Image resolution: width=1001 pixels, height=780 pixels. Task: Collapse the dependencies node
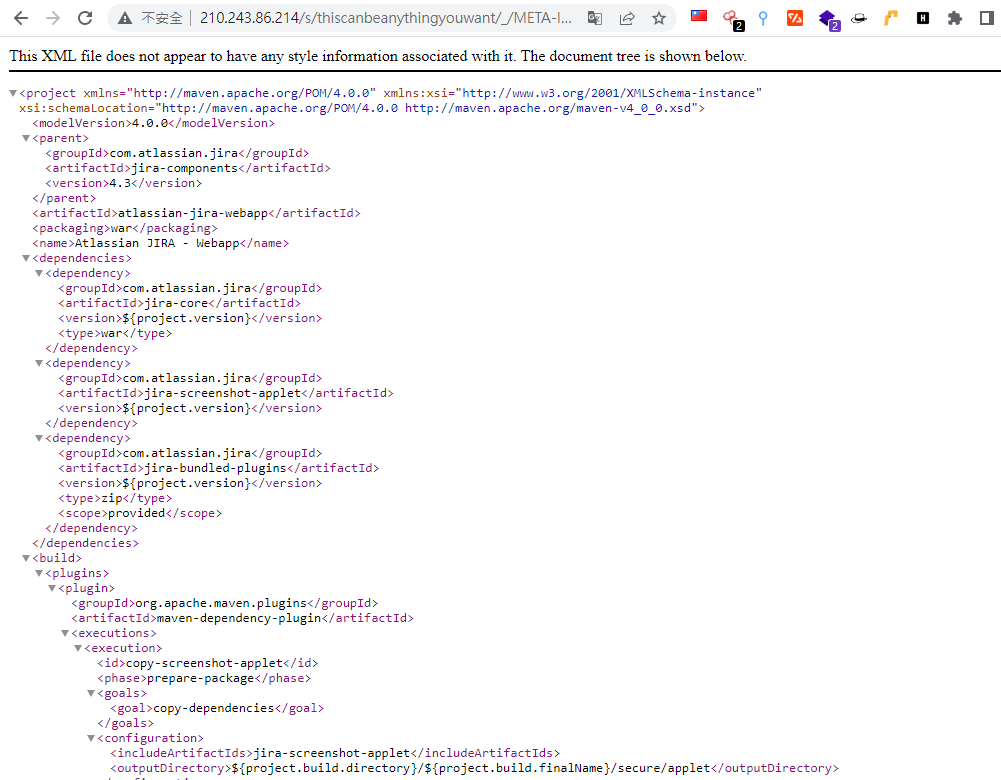click(26, 258)
